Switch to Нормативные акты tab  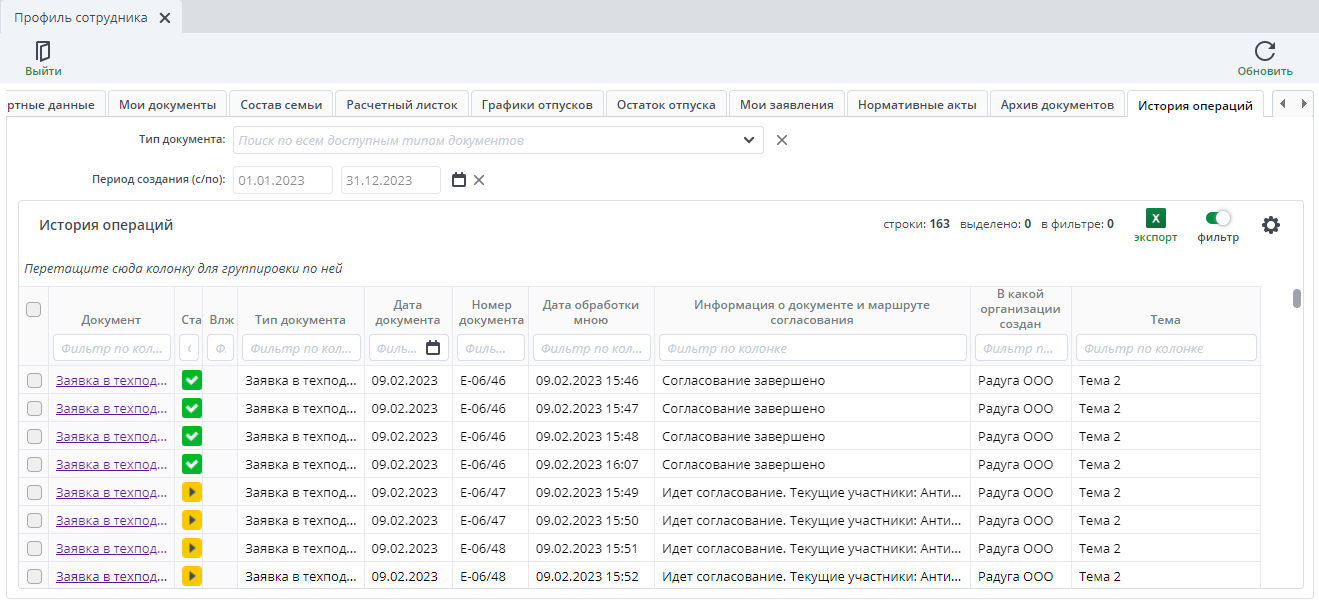pos(917,104)
